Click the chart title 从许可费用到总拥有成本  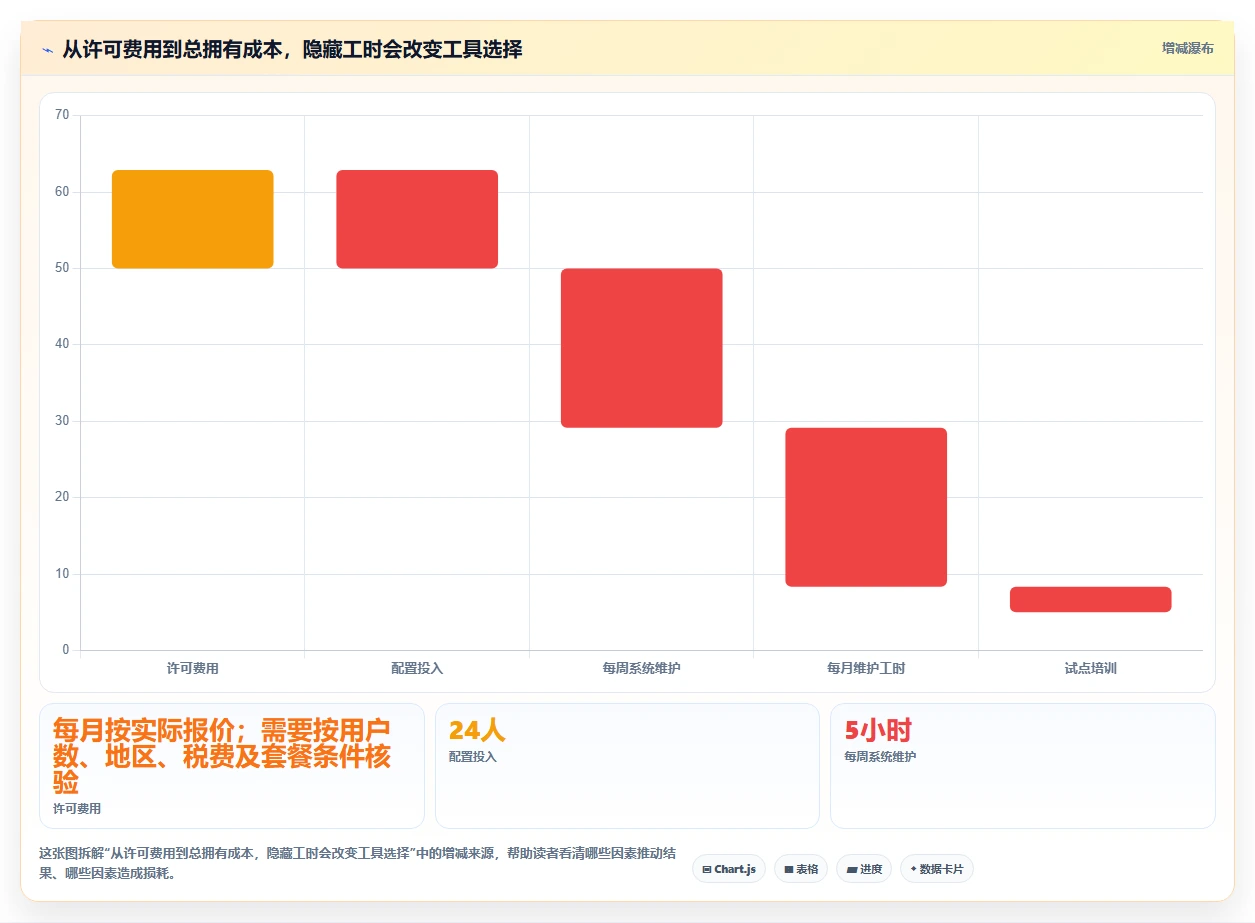pos(292,49)
